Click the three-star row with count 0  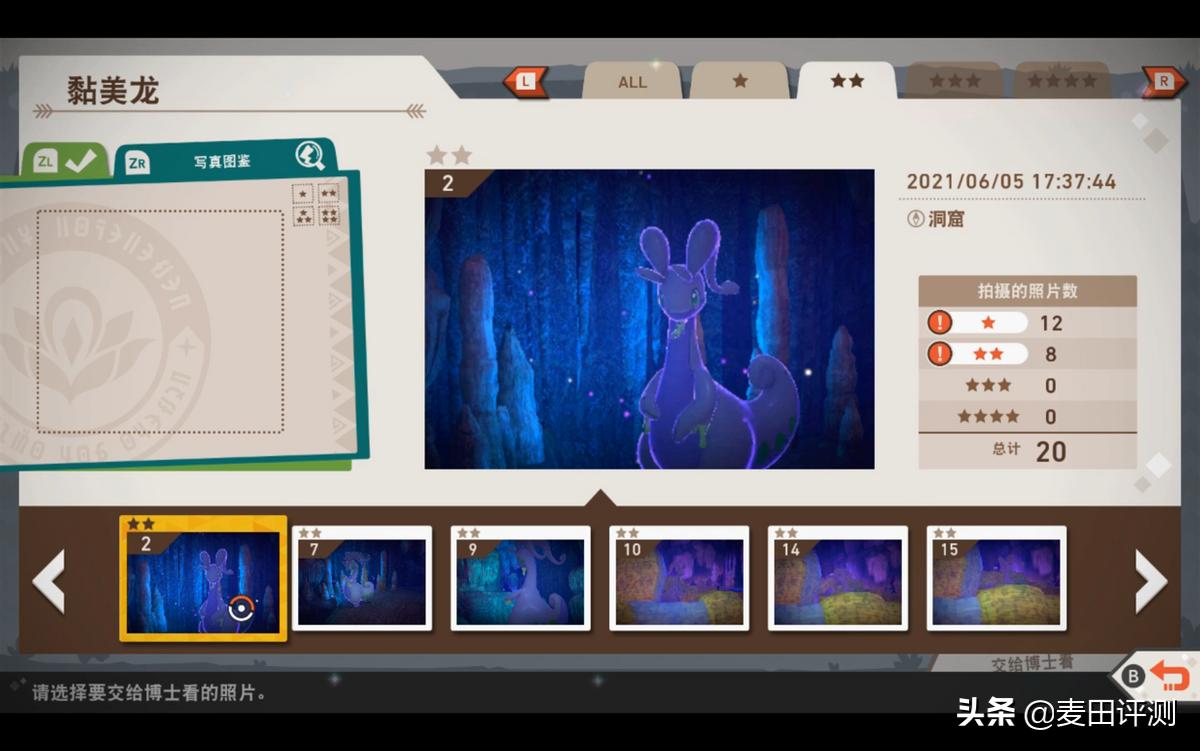(1028, 385)
